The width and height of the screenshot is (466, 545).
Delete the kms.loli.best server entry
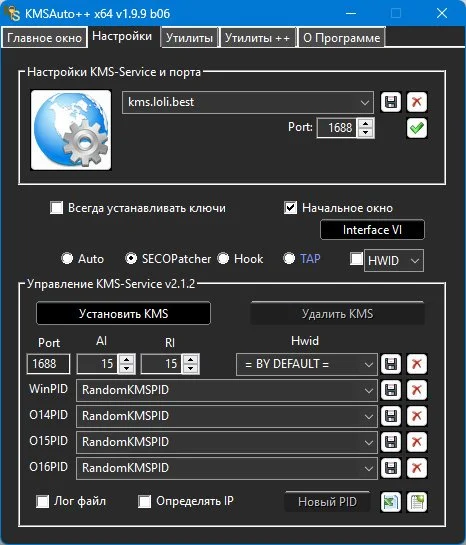tap(417, 102)
